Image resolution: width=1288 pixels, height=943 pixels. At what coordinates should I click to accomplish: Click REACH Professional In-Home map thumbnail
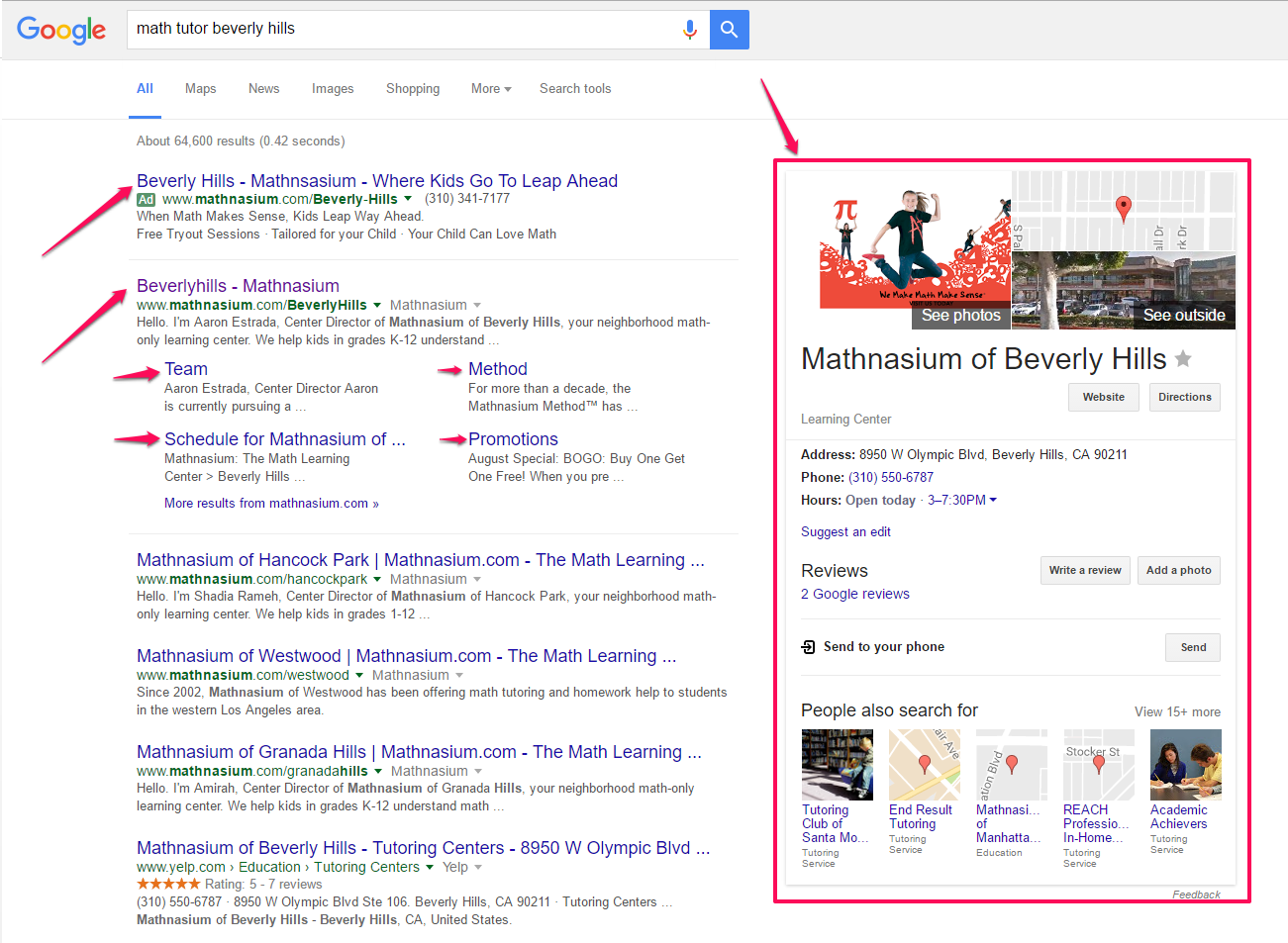(x=1099, y=765)
